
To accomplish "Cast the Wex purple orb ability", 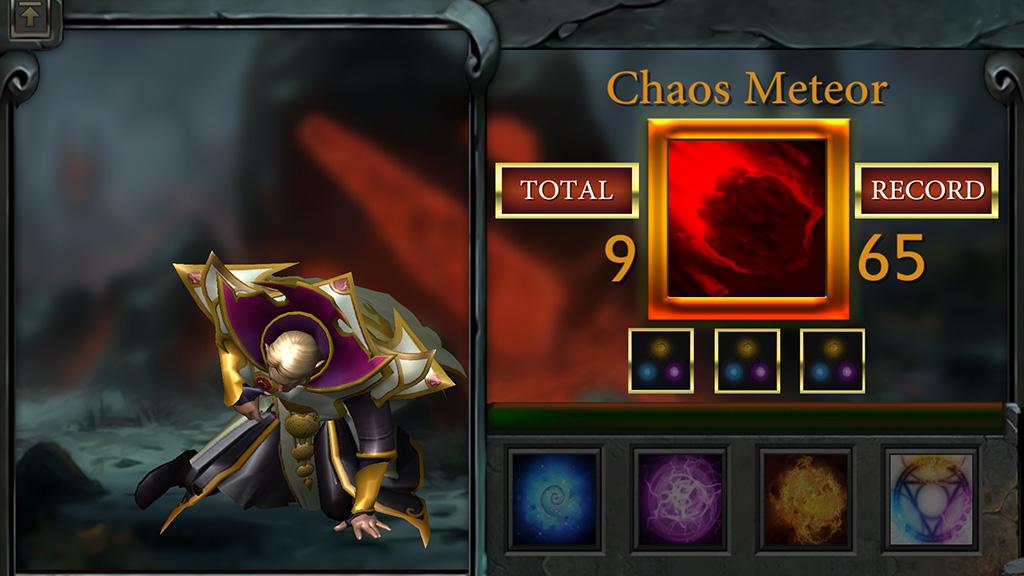I will point(680,499).
